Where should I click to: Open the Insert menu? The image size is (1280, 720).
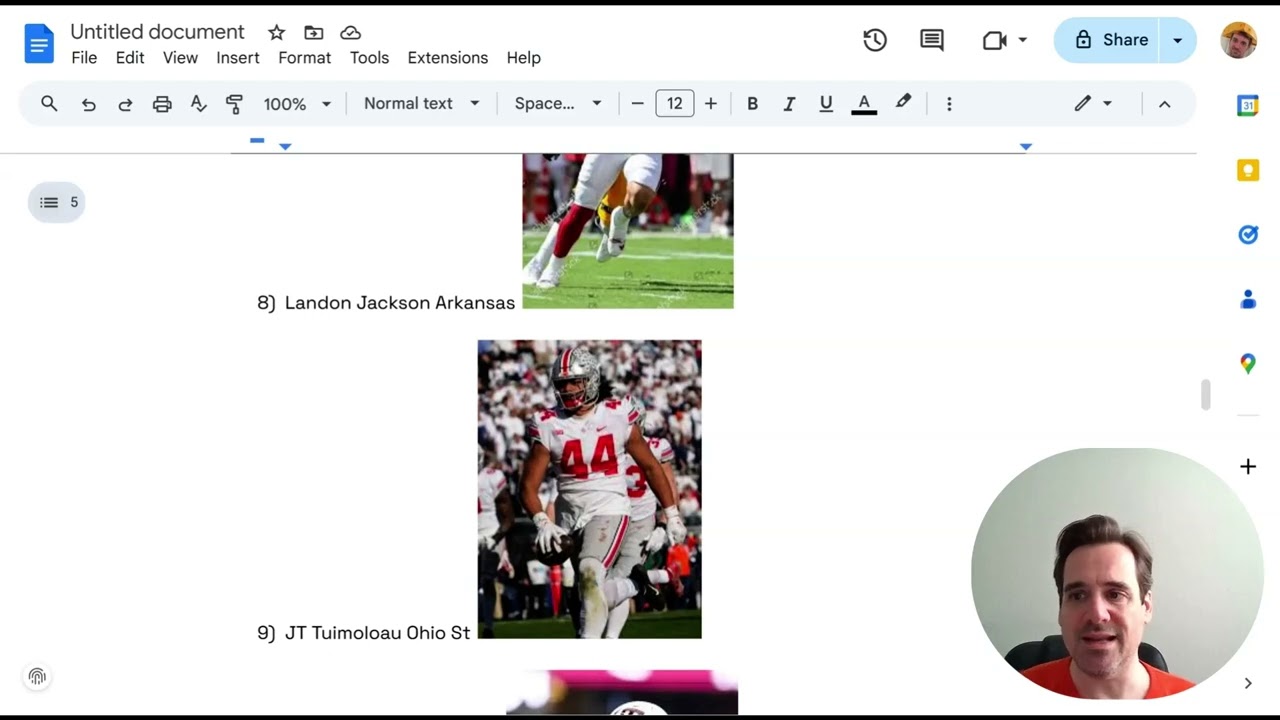point(238,58)
